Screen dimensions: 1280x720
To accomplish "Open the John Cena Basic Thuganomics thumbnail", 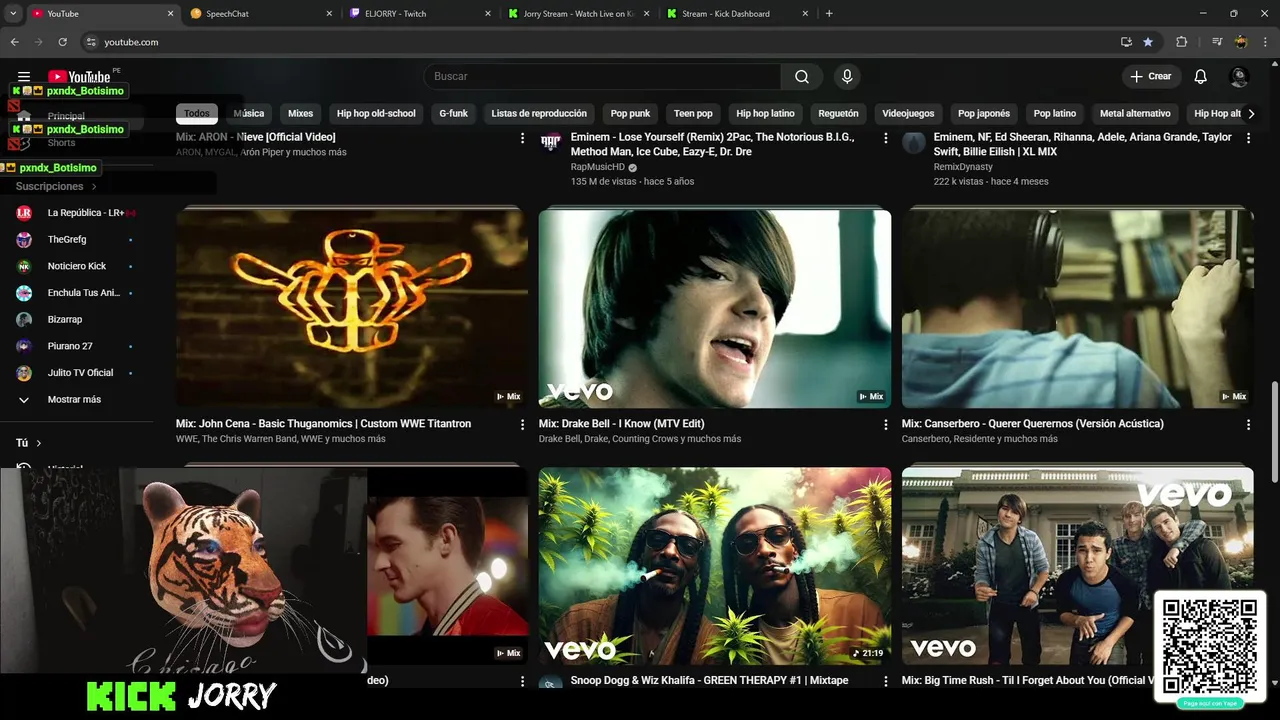I will (352, 308).
